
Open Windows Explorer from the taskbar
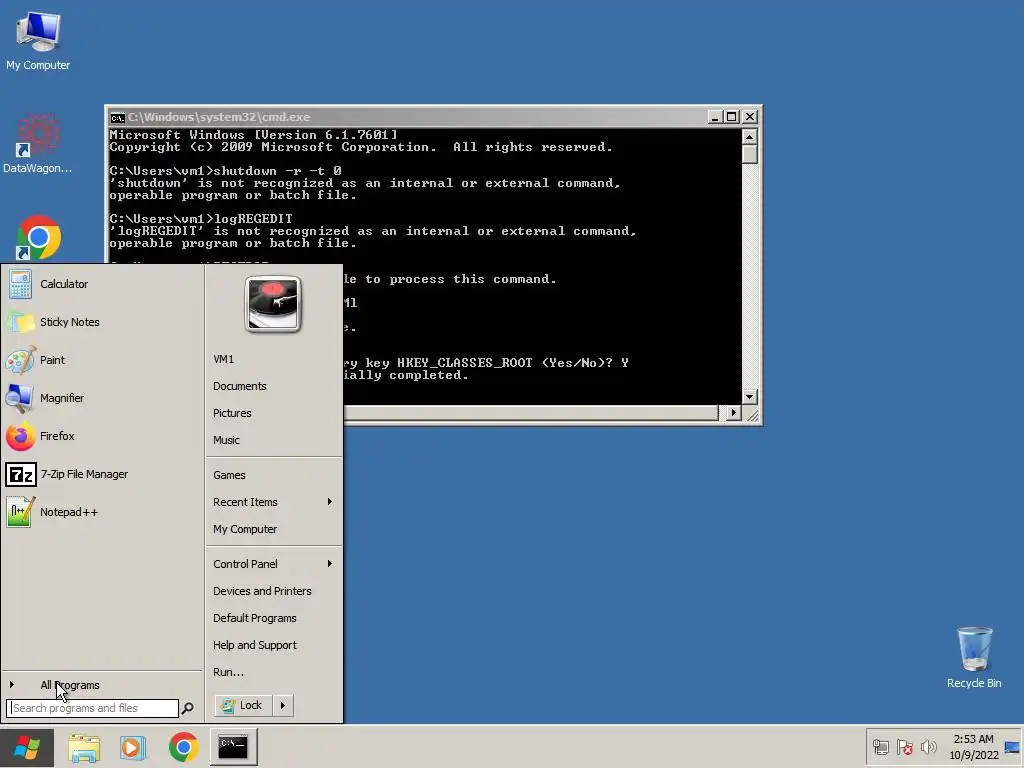84,747
